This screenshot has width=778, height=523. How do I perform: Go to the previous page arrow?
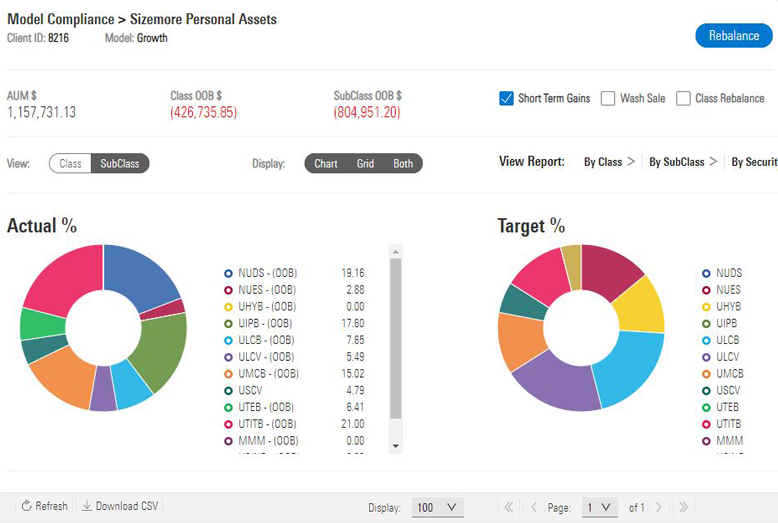pyautogui.click(x=534, y=507)
